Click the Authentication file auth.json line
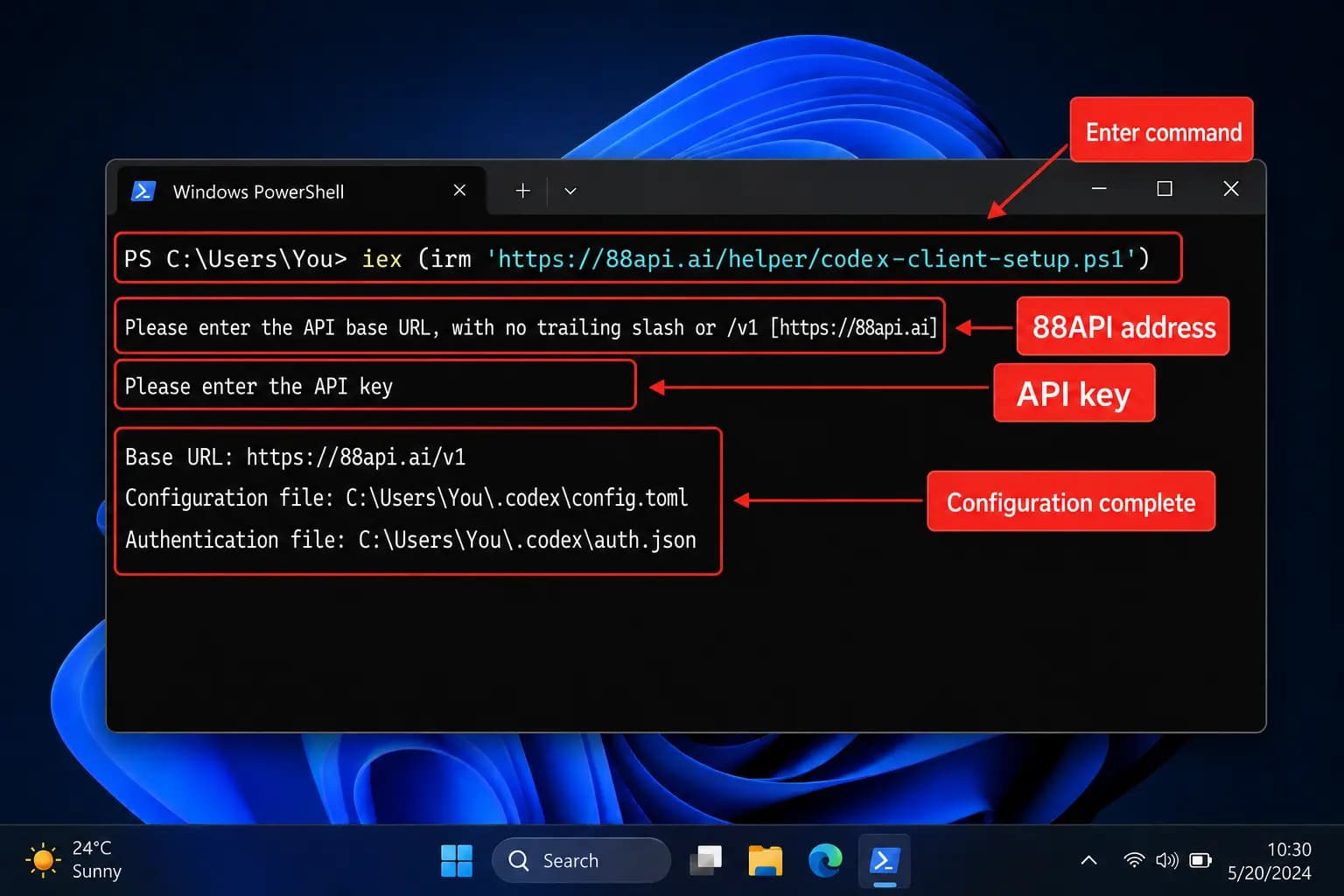The image size is (1344, 896). click(x=410, y=540)
